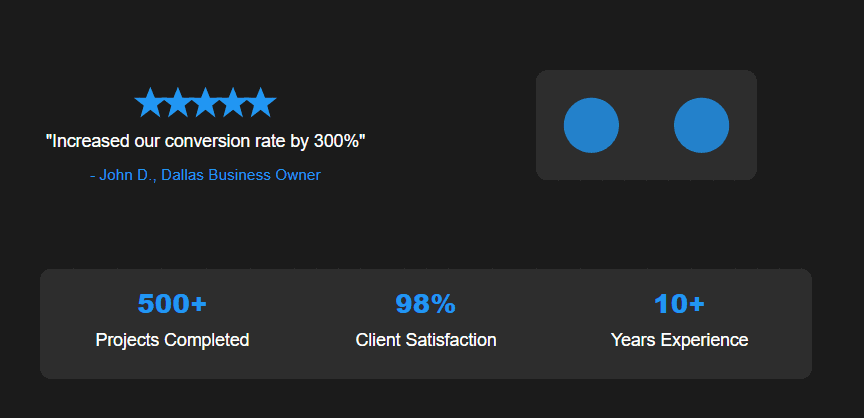Click stats panel space between 98% and 10+
This screenshot has width=864, height=418.
[553, 322]
